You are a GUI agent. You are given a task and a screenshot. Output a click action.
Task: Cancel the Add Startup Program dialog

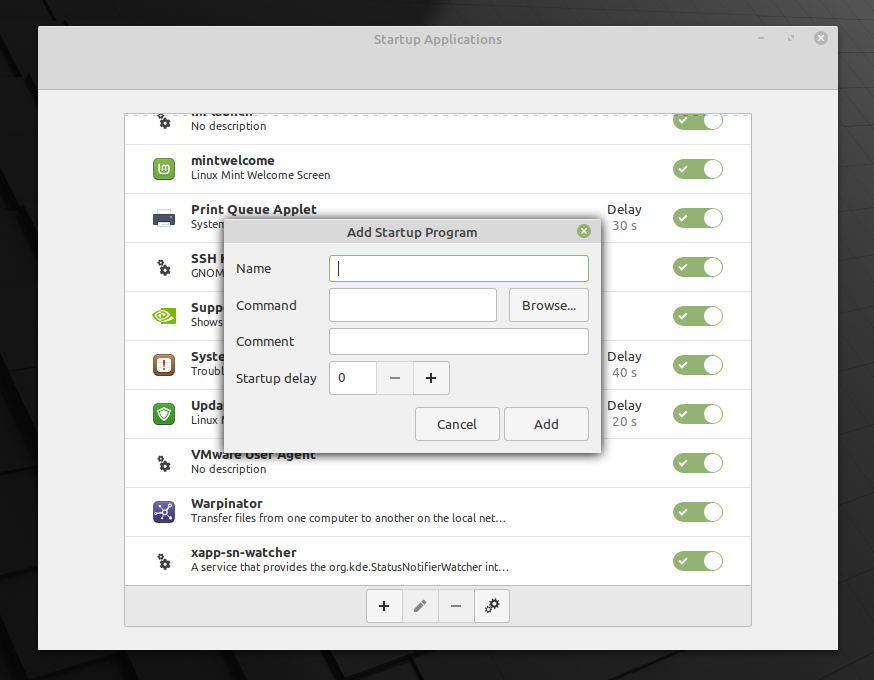point(457,424)
